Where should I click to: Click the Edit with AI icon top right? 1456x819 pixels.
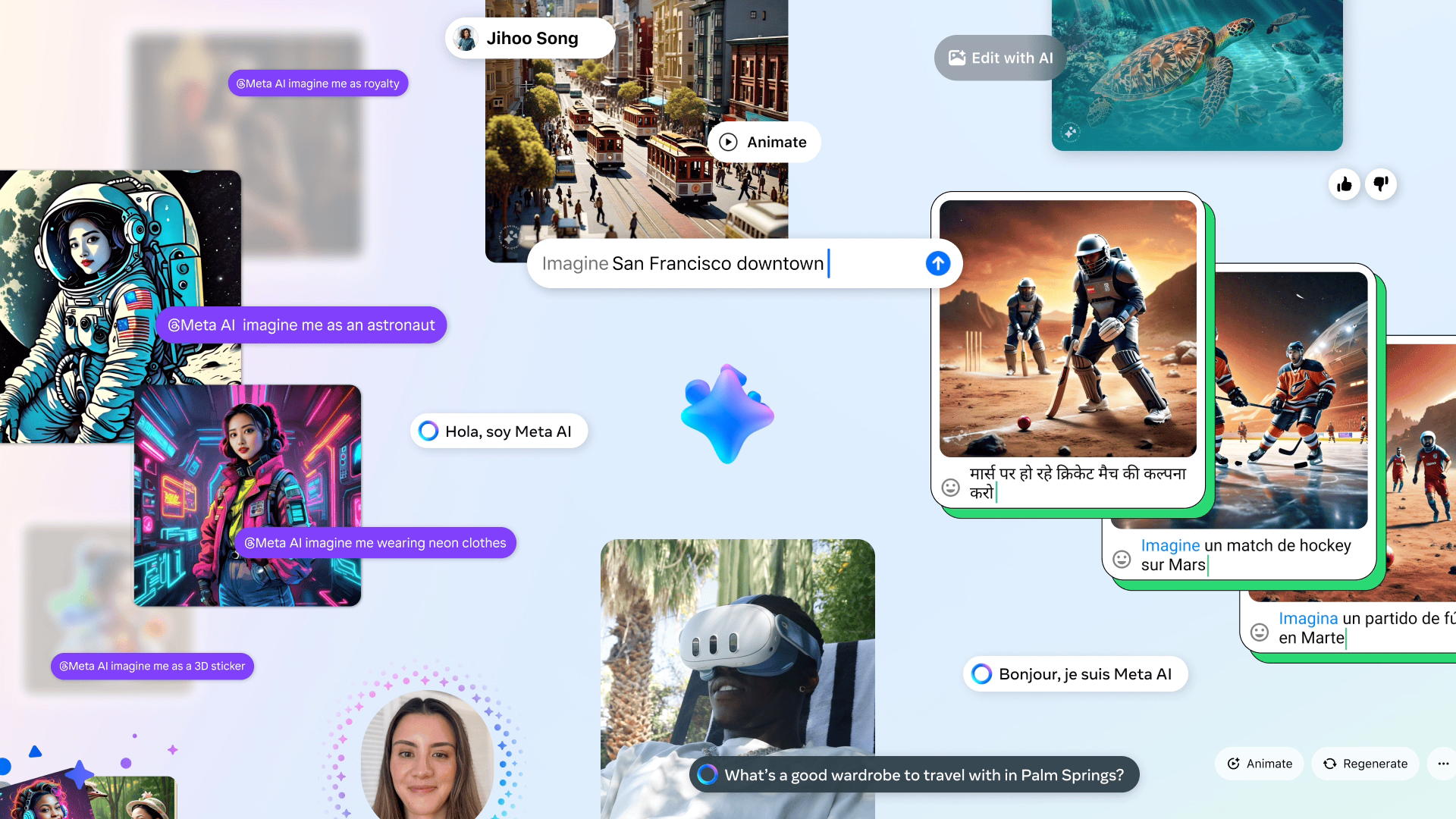(956, 56)
